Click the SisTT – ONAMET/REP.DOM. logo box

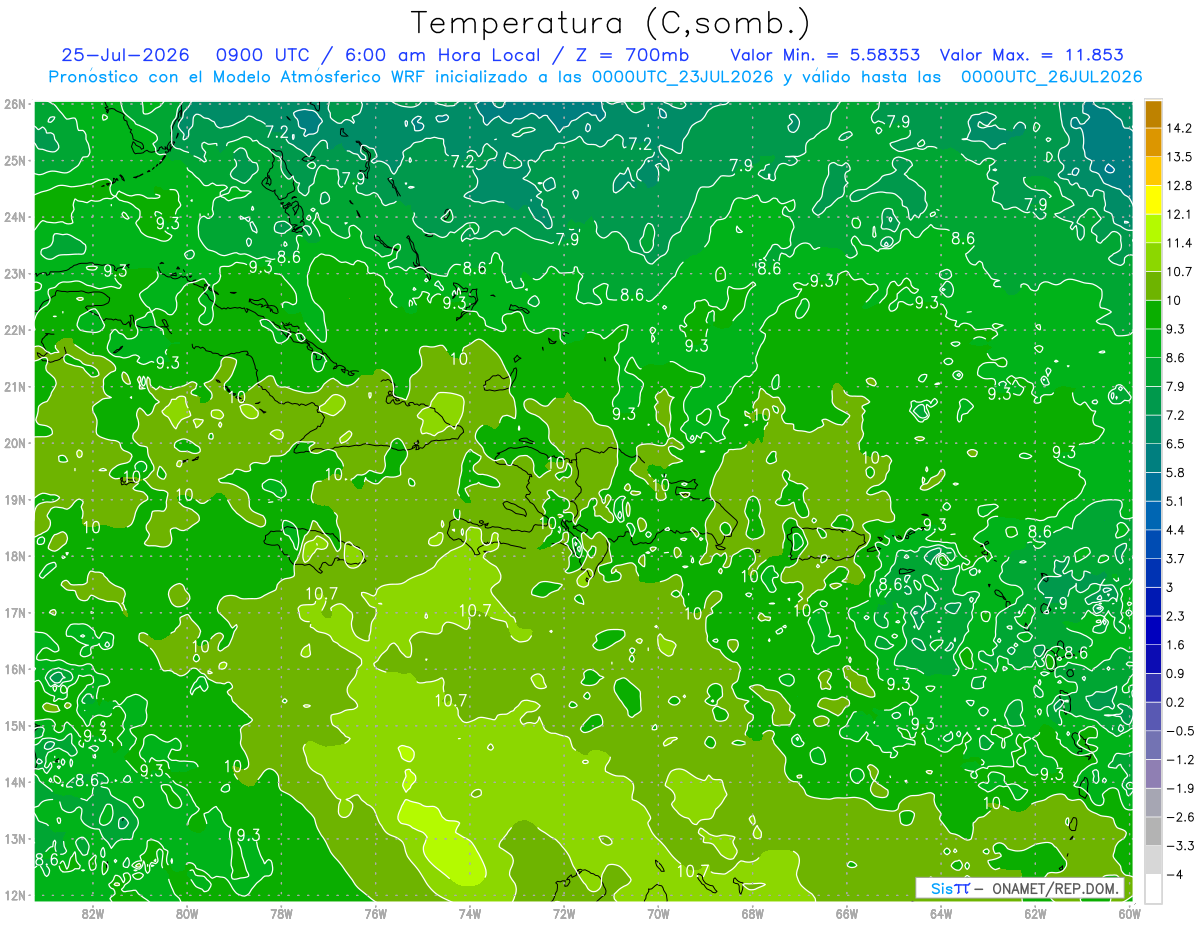1020,888
